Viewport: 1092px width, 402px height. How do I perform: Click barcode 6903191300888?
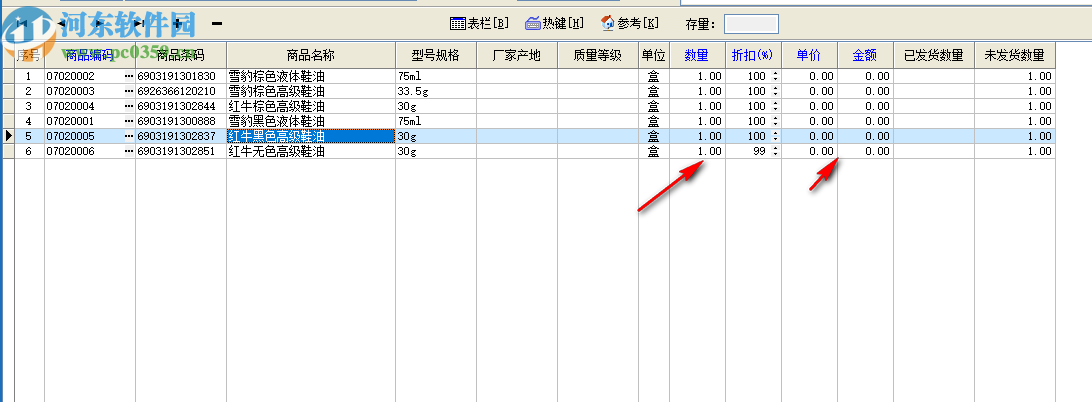click(x=177, y=121)
